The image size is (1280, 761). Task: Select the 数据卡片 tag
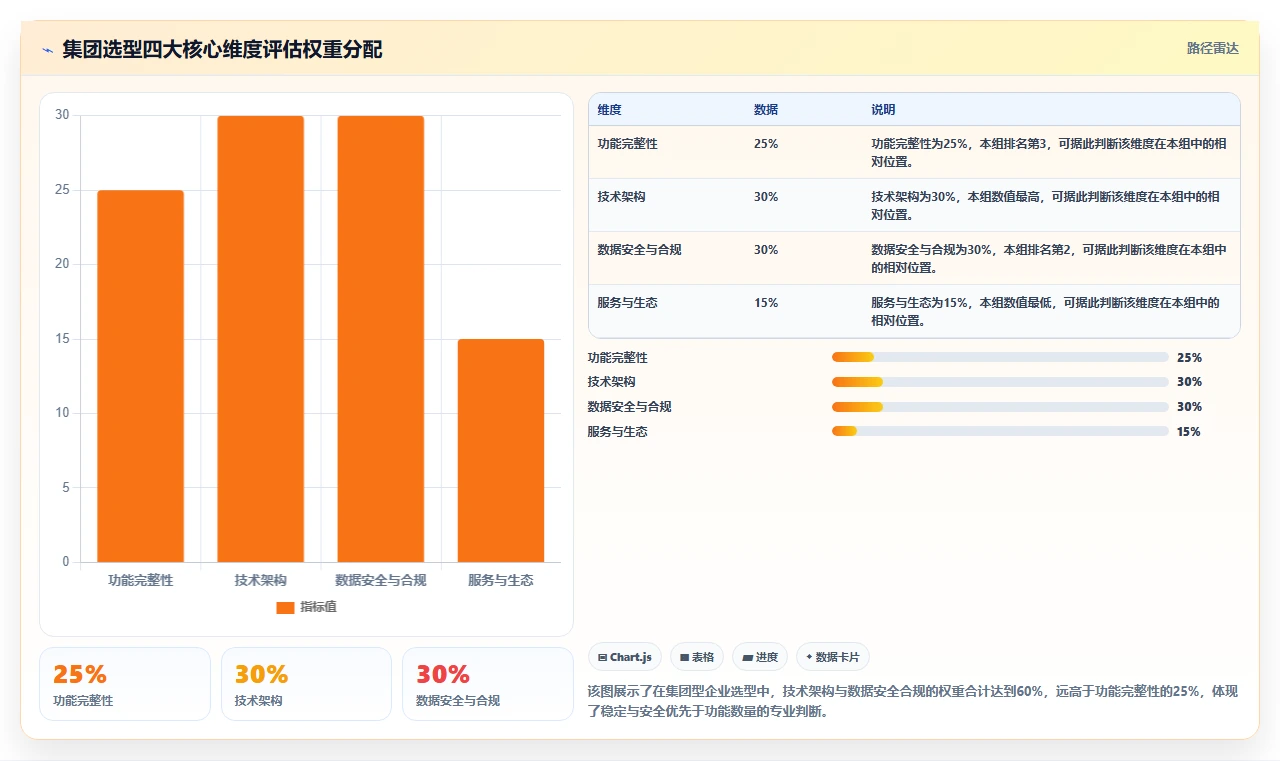coord(833,657)
